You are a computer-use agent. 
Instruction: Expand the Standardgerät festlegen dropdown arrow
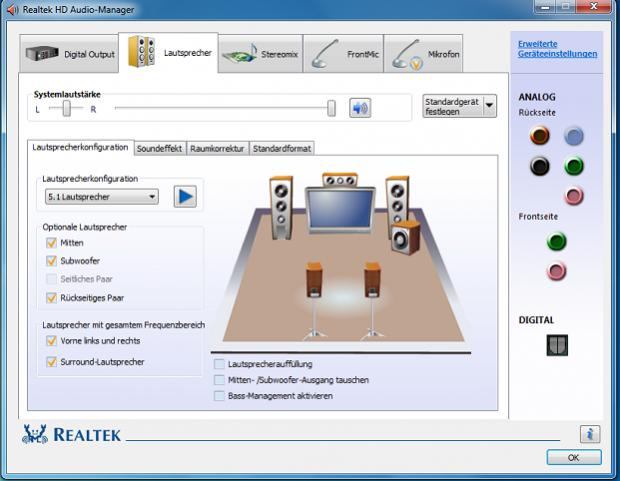(x=490, y=106)
